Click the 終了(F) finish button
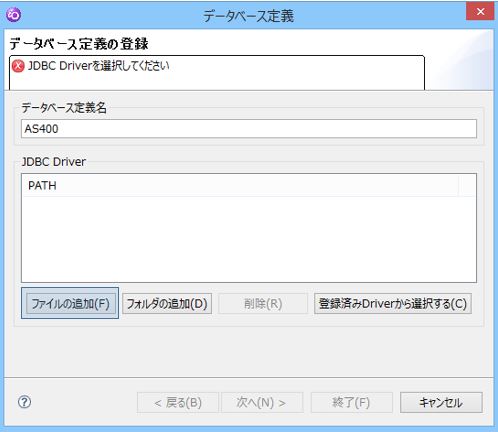Viewport: 498px width, 432px height. coord(352,403)
